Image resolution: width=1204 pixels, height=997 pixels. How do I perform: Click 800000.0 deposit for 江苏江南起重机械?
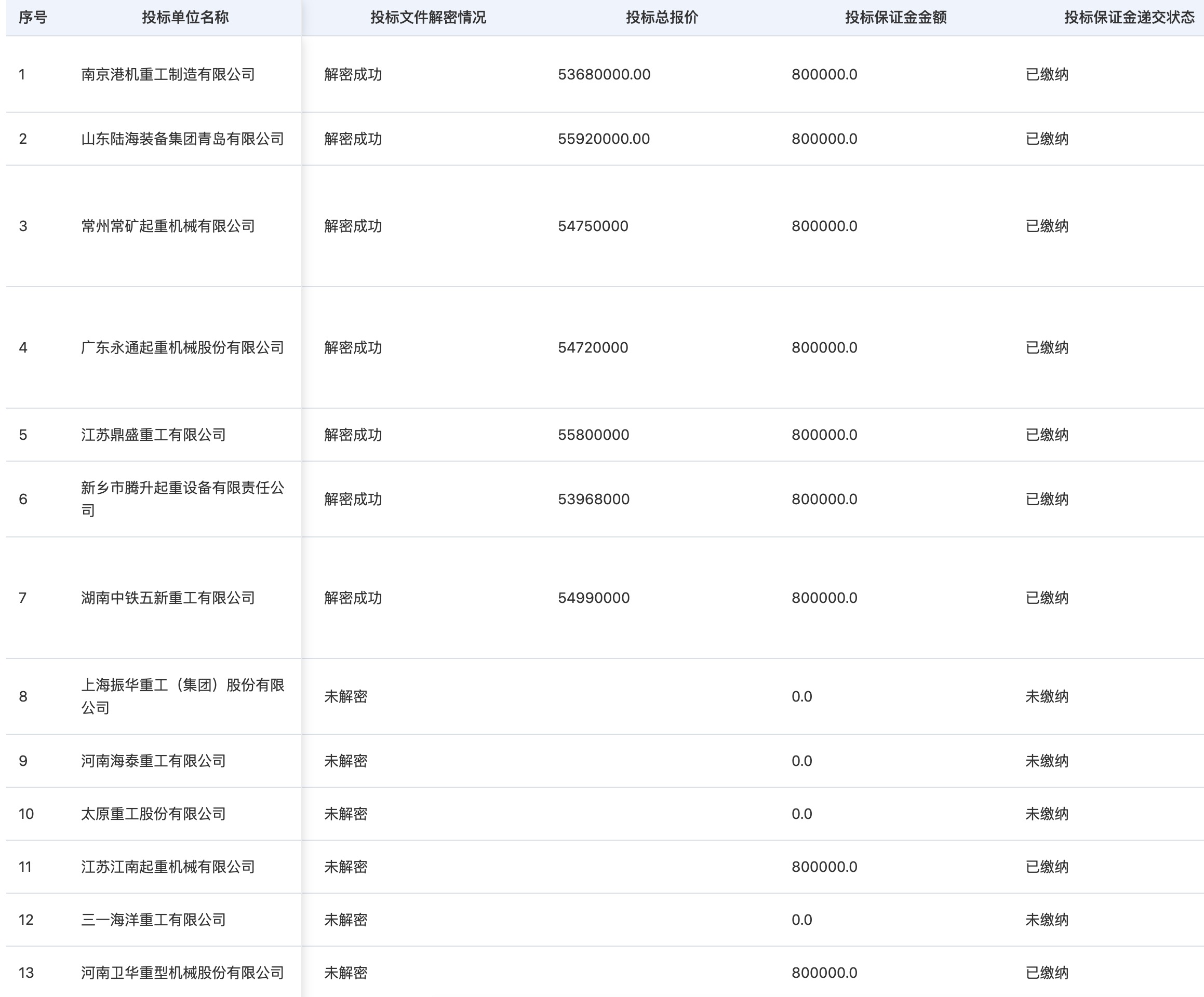pos(824,867)
